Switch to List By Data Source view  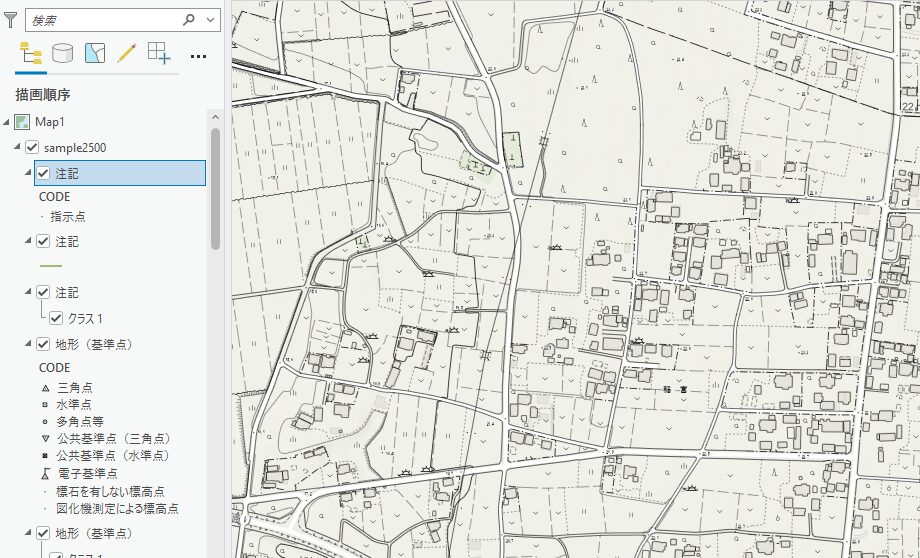(63, 54)
